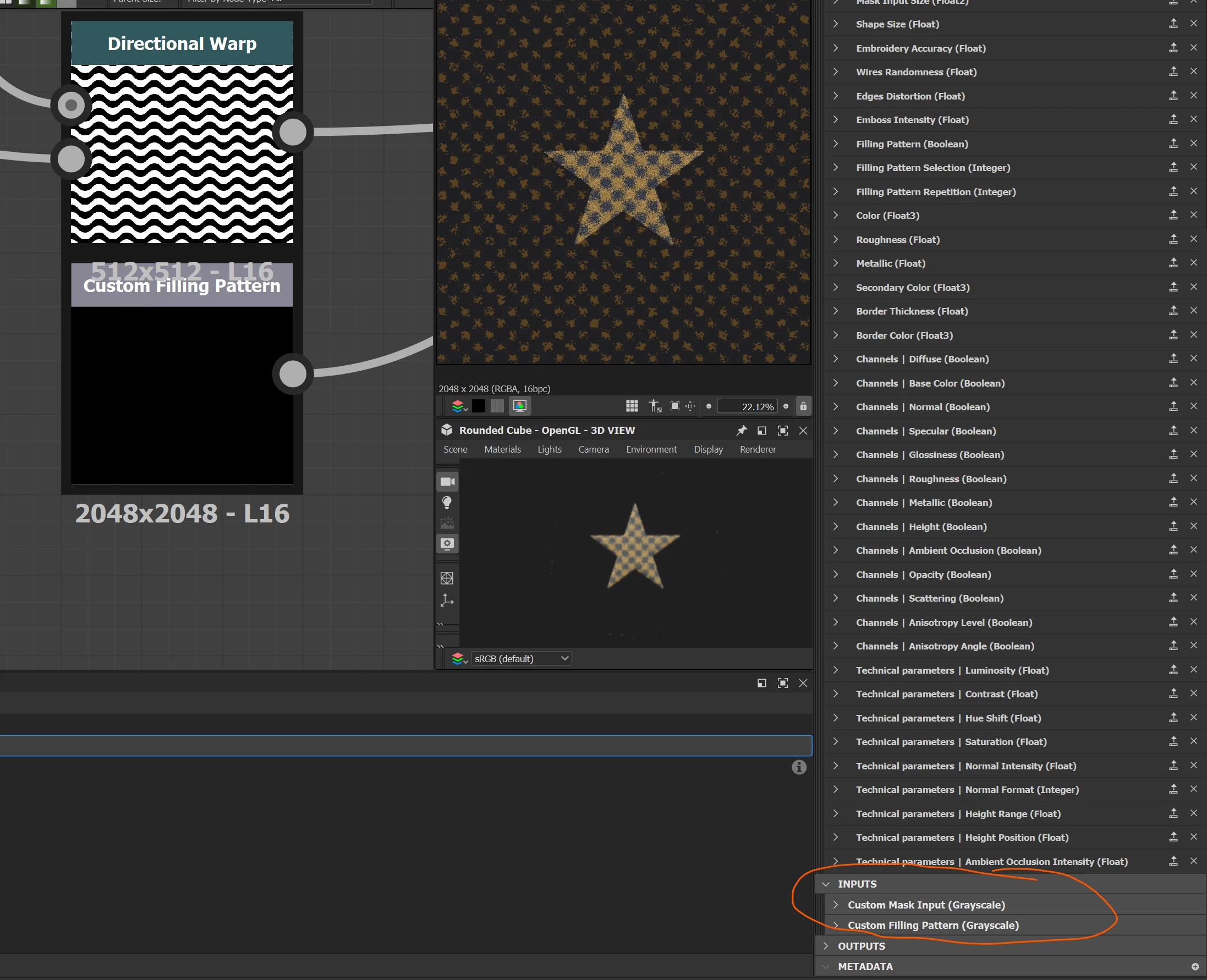Collapse the INPUTS section
The image size is (1207, 980).
pyautogui.click(x=826, y=884)
